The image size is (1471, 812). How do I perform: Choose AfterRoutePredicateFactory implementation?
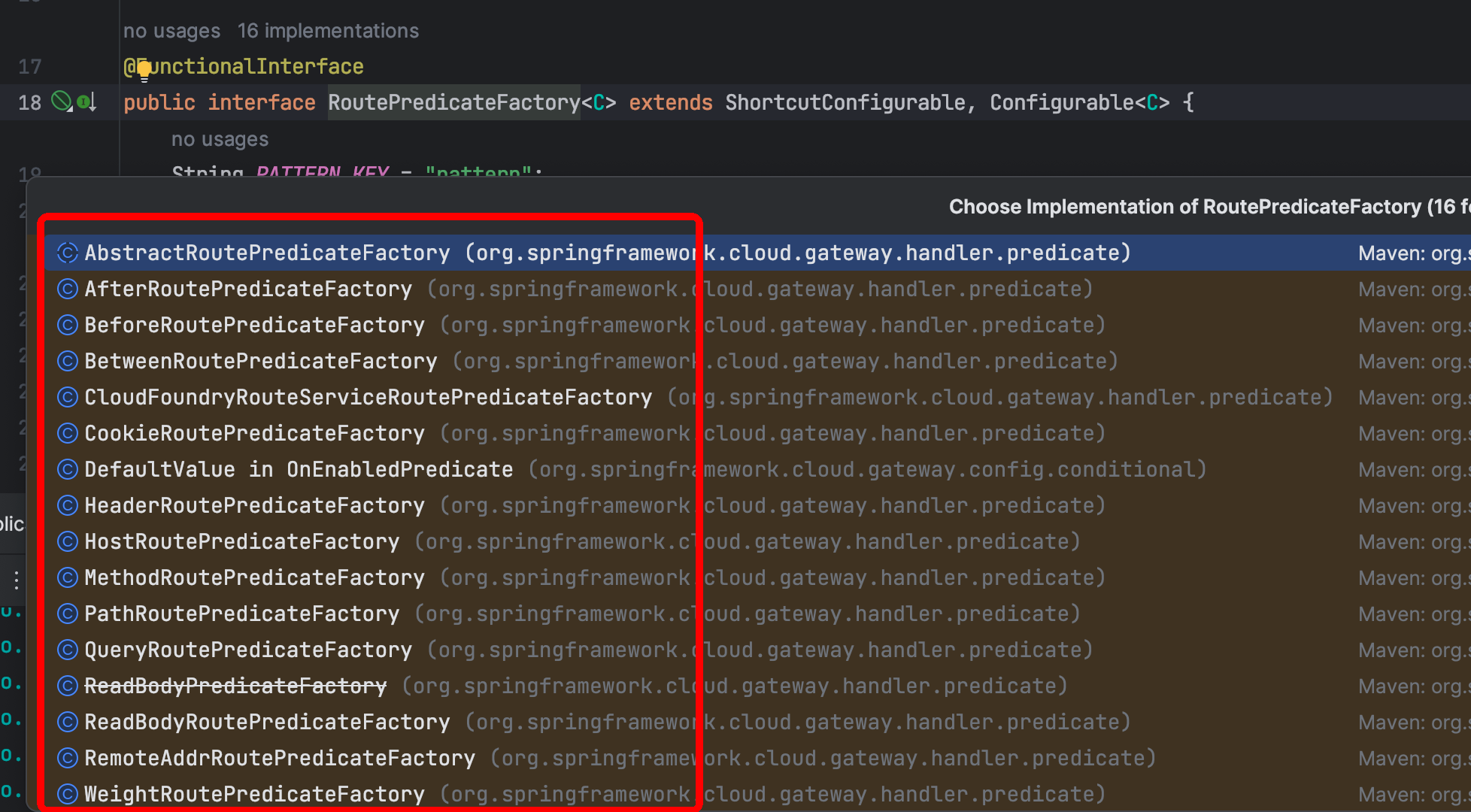758,289
